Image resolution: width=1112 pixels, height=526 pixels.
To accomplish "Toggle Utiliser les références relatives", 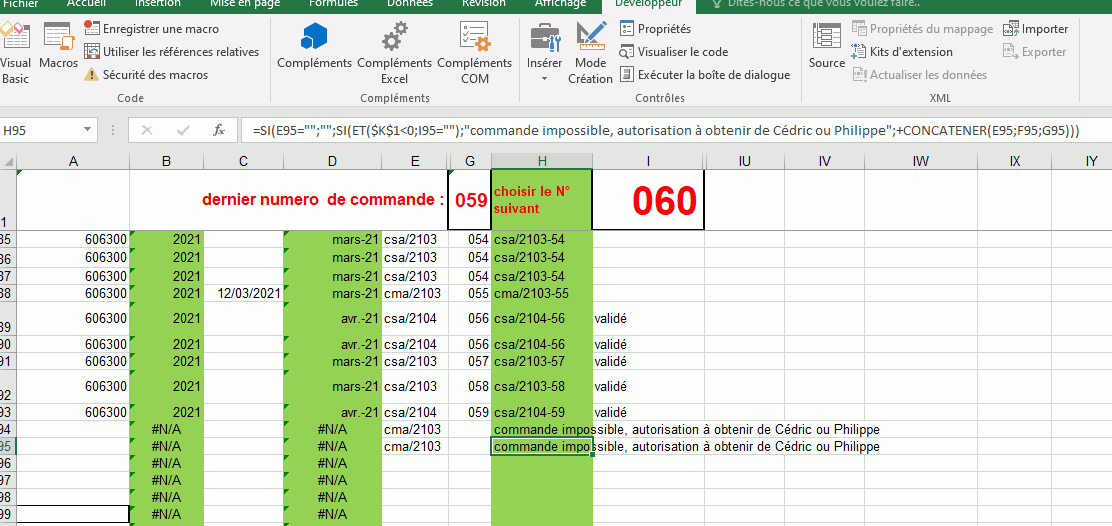I will coord(171,52).
